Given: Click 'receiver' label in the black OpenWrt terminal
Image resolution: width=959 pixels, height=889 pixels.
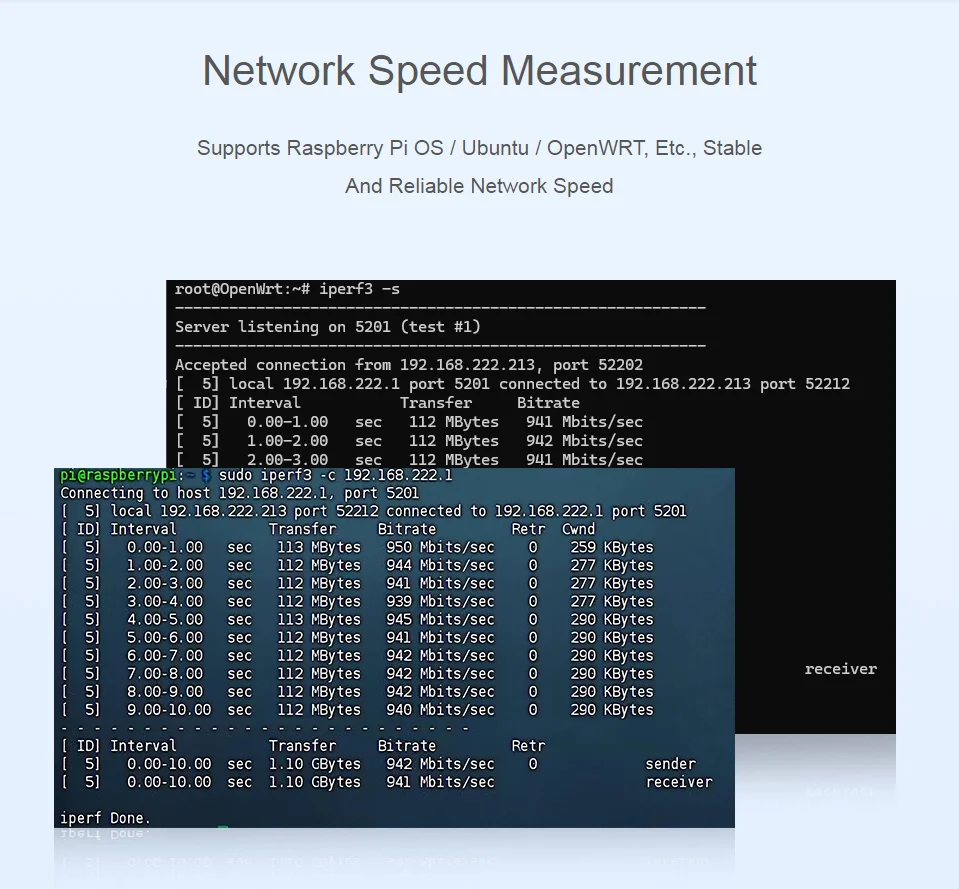Looking at the screenshot, I should pos(840,669).
